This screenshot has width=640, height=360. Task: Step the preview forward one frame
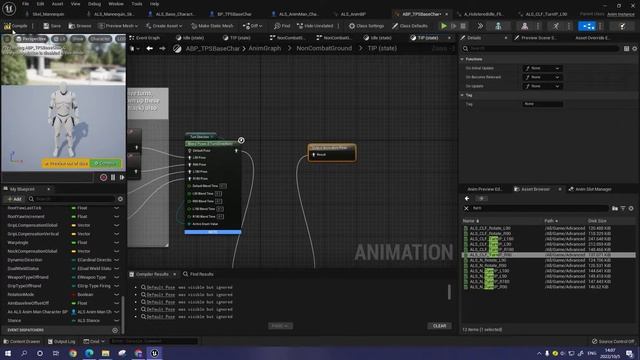[122, 178]
